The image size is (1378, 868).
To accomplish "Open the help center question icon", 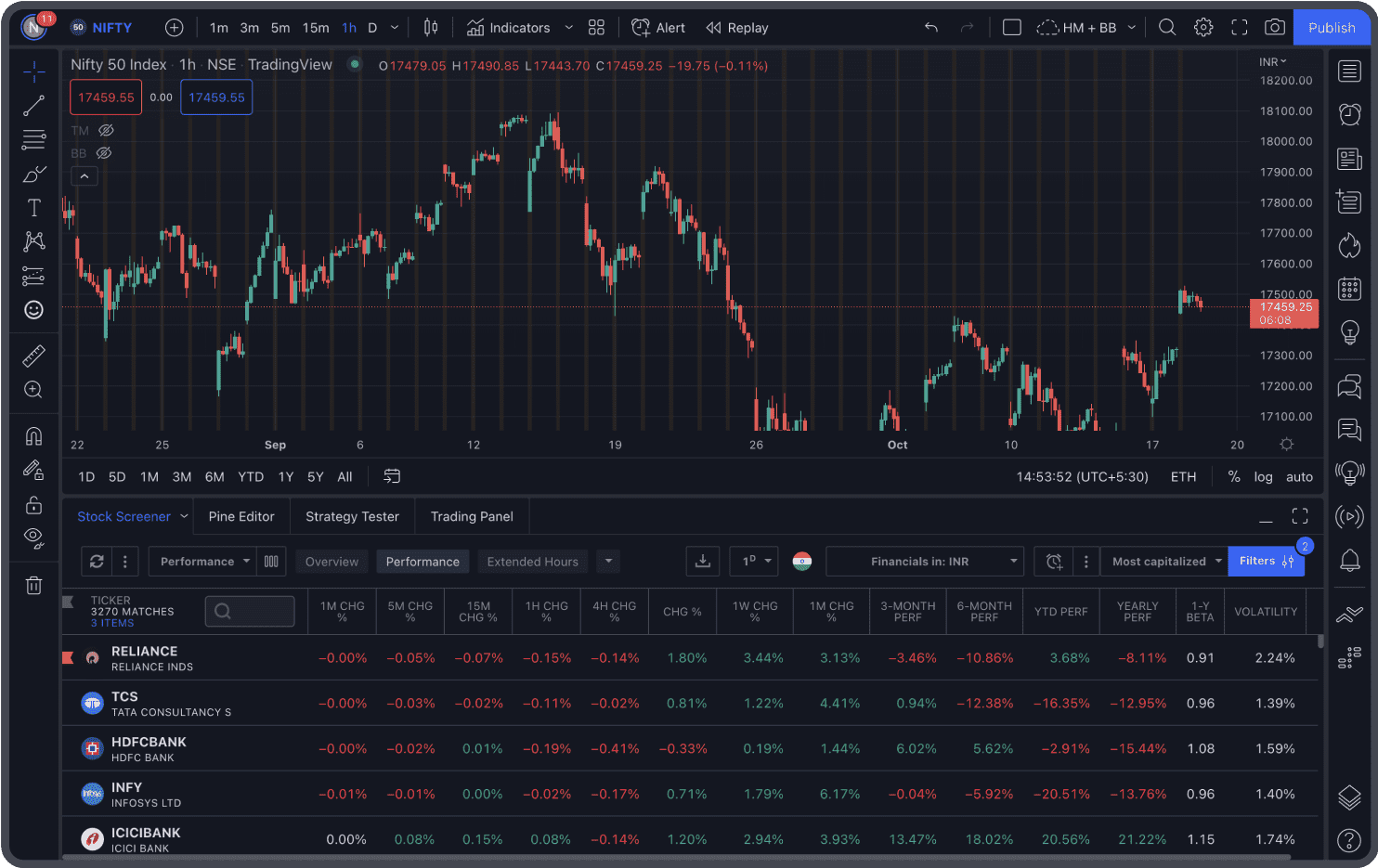I will pos(1349,840).
